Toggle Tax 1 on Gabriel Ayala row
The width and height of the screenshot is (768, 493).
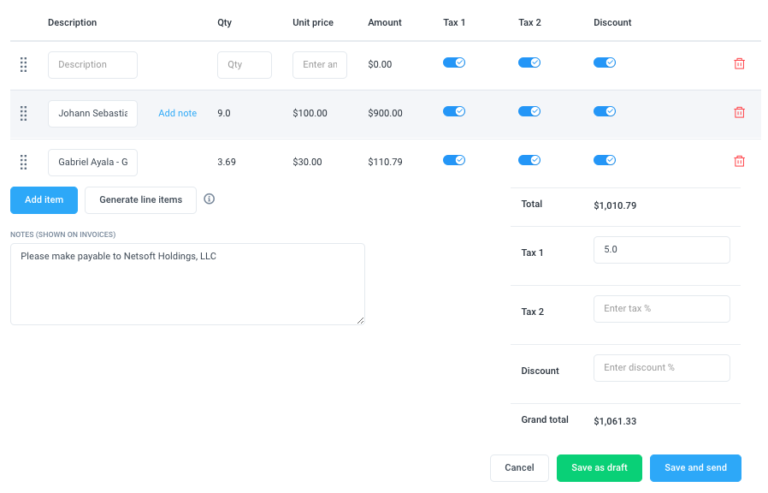point(454,159)
